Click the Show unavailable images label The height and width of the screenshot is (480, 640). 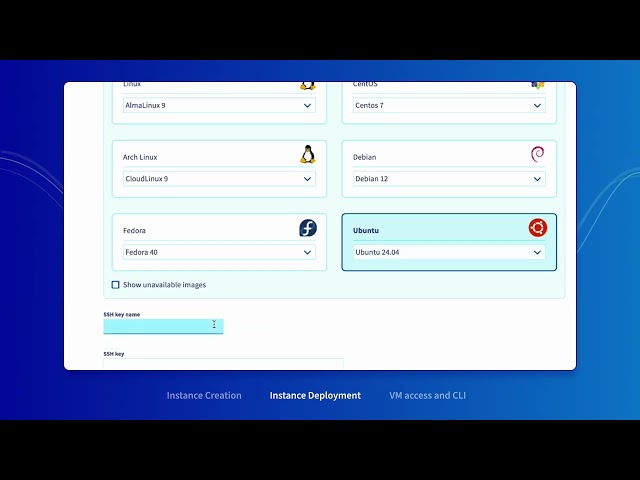point(164,284)
